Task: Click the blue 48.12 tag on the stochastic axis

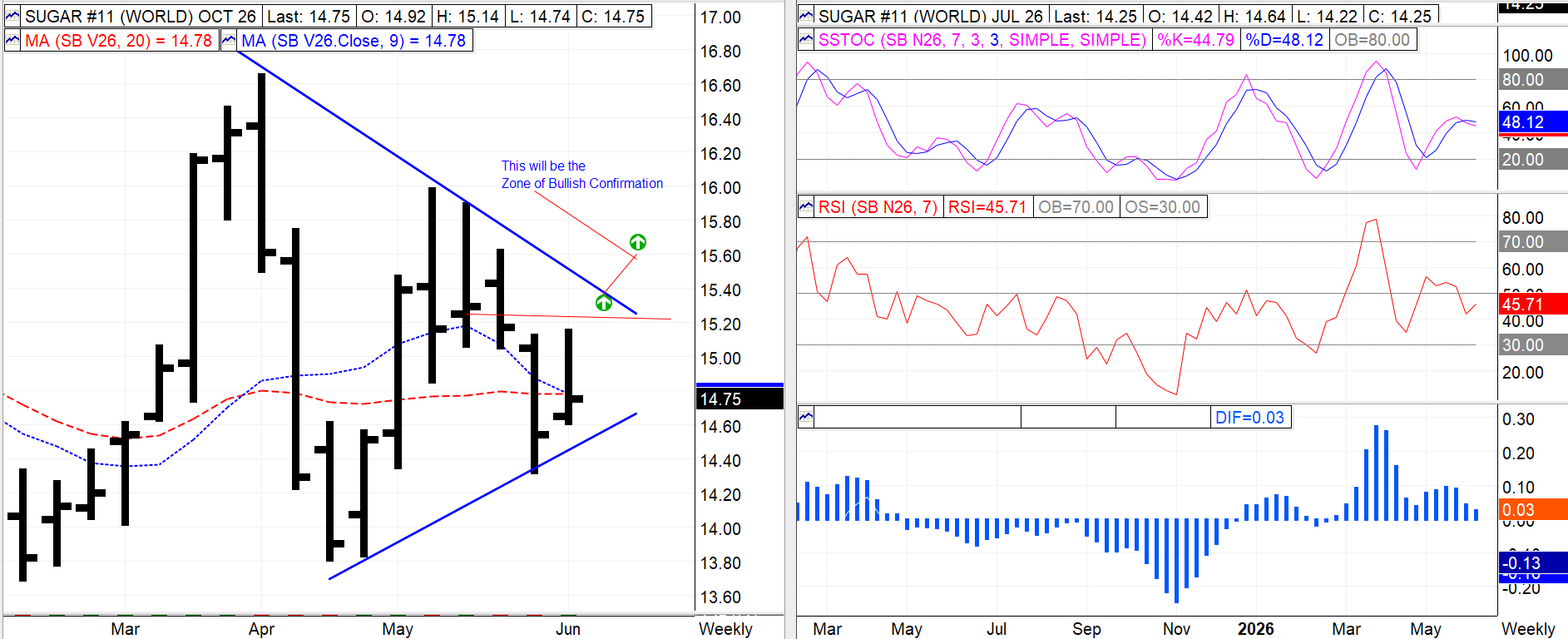Action: [1534, 122]
